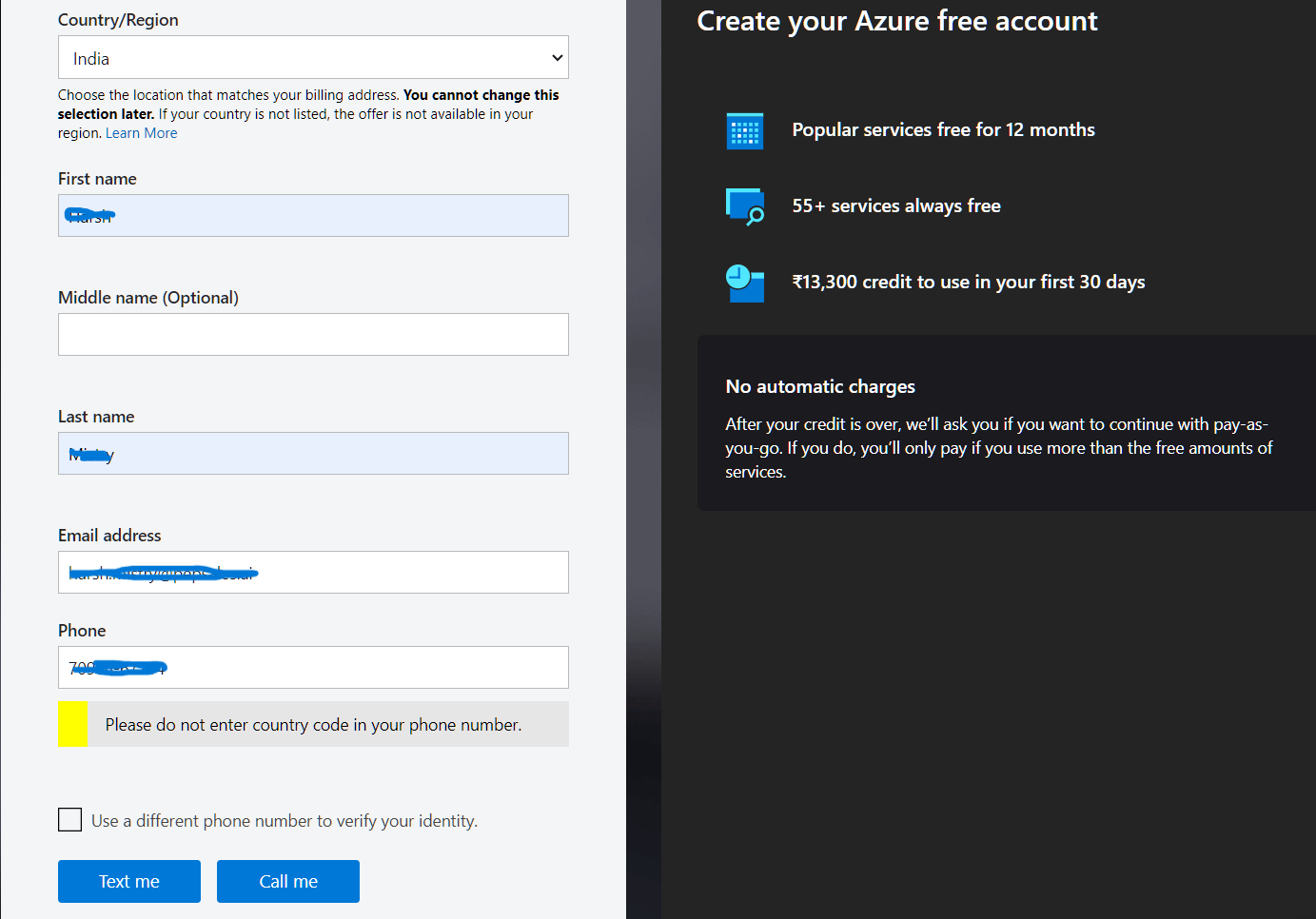Click the No automatic charges panel
1316x919 pixels.
(x=1005, y=423)
